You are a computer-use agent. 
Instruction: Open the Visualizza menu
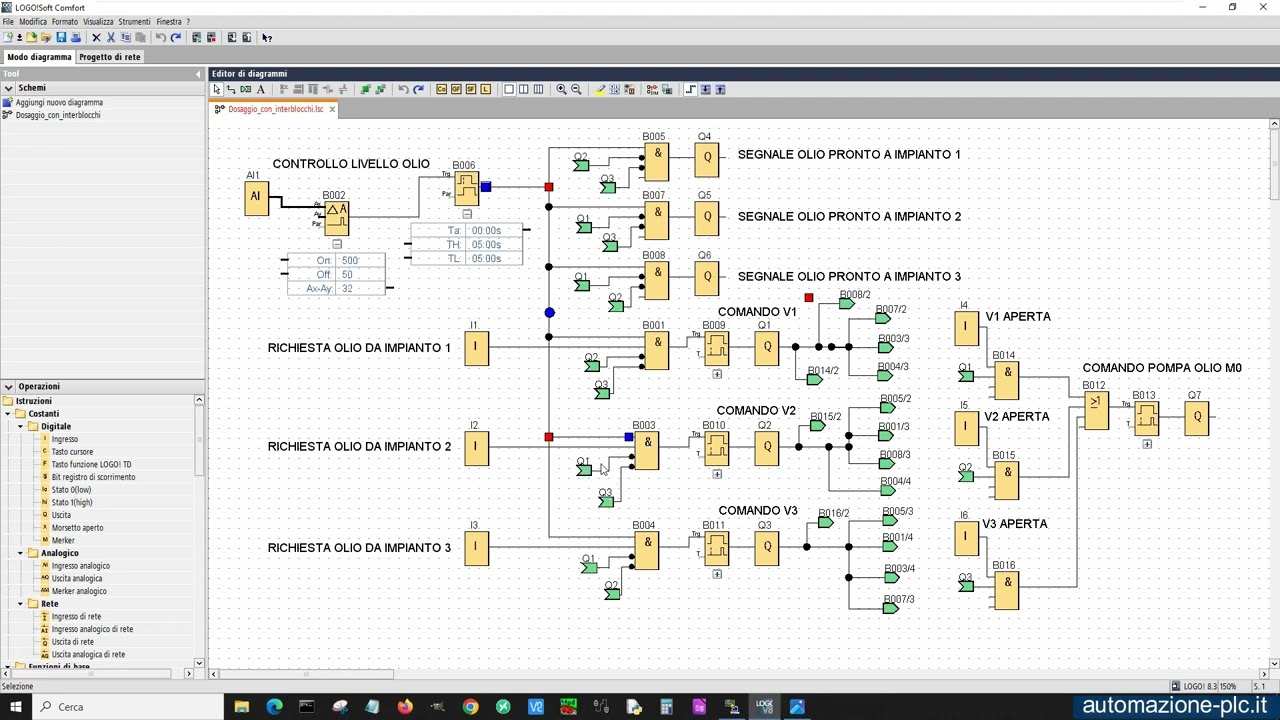coord(98,21)
